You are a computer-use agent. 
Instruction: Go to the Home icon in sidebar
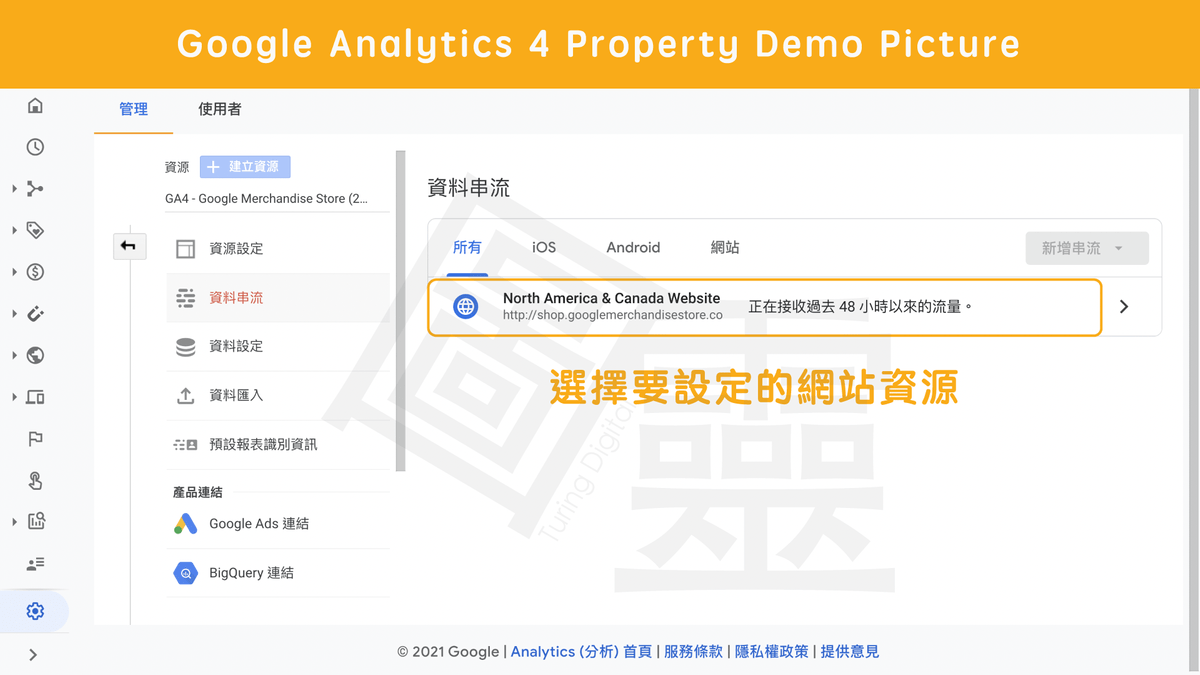coord(35,106)
